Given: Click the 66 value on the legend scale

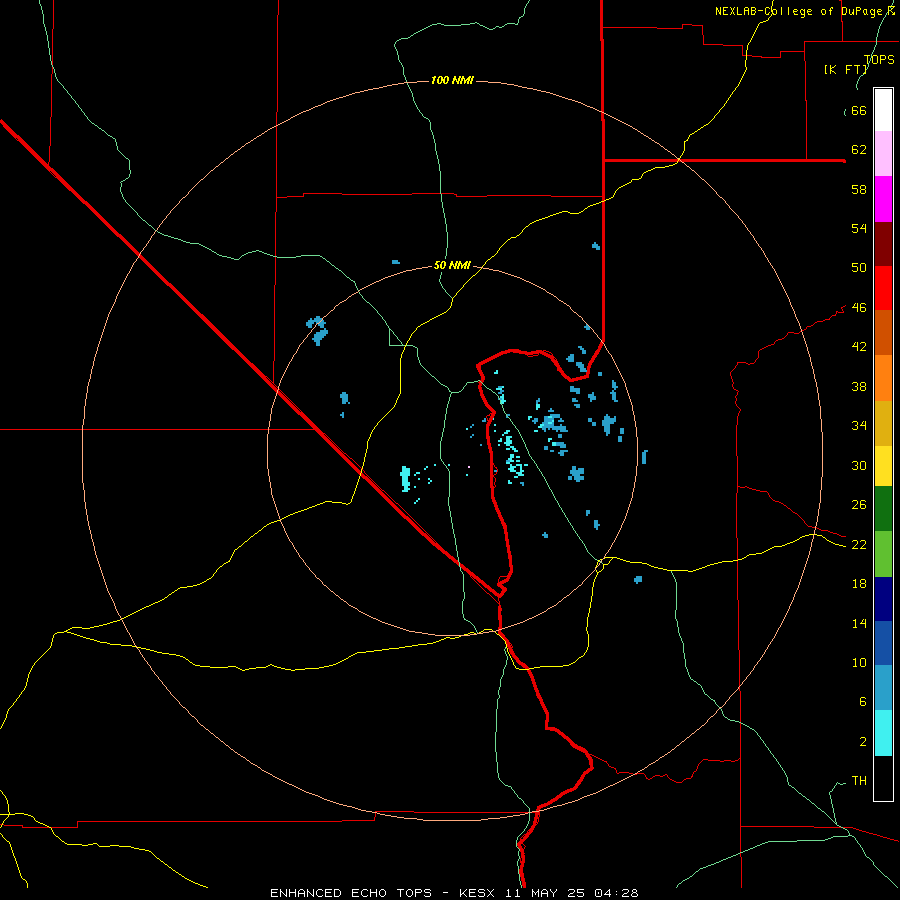Looking at the screenshot, I should pyautogui.click(x=859, y=110).
